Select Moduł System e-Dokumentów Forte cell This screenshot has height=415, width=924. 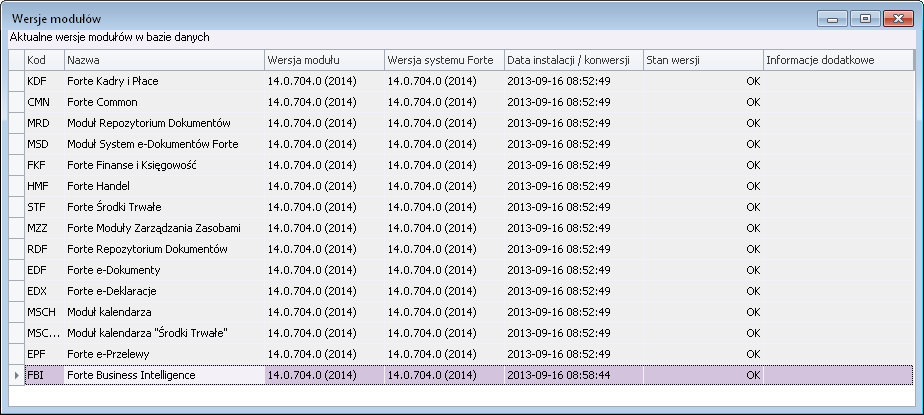click(164, 144)
